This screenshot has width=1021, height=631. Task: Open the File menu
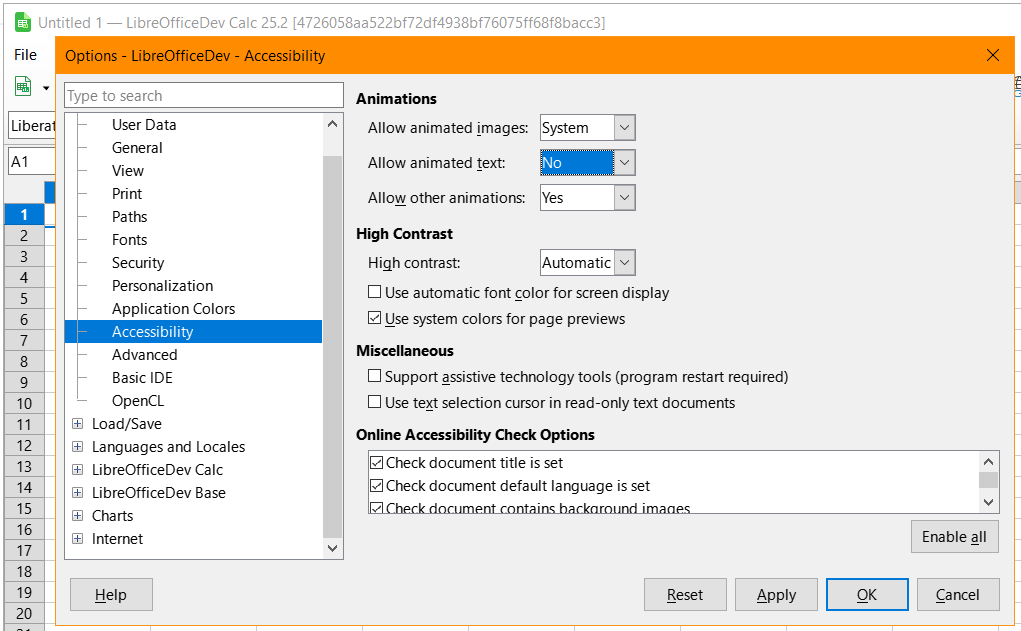[x=25, y=55]
